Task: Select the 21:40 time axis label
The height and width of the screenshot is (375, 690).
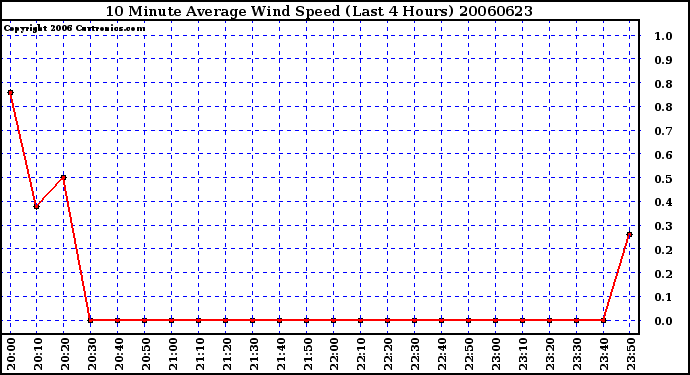Action: point(281,354)
